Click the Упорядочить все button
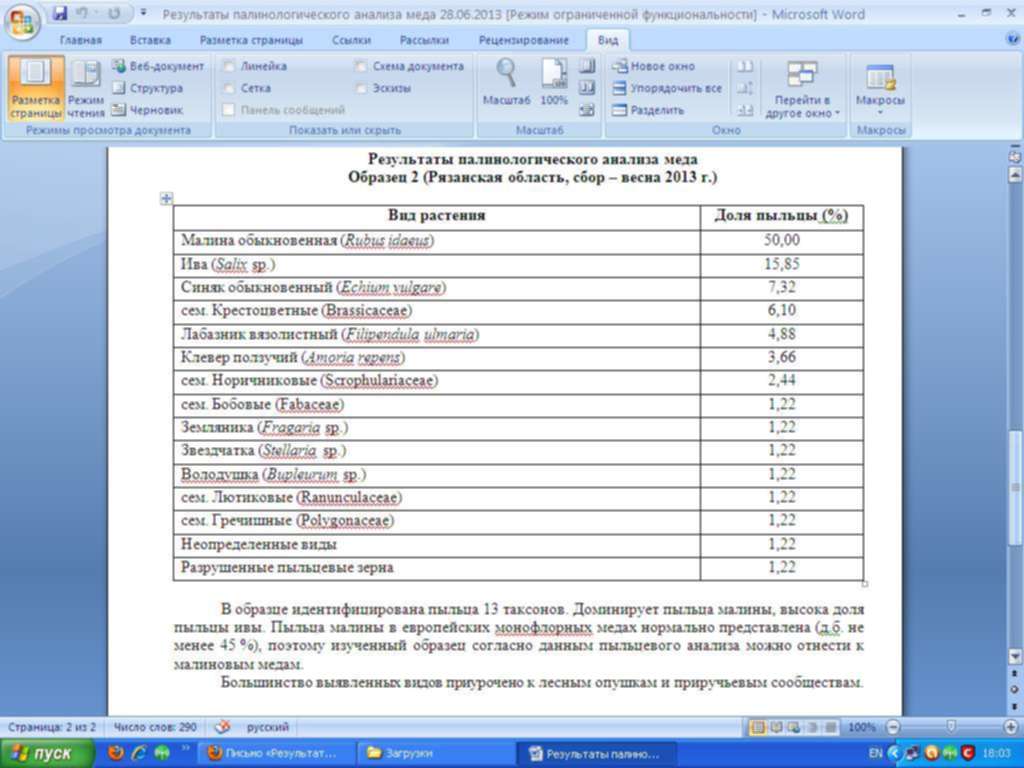 pos(666,88)
